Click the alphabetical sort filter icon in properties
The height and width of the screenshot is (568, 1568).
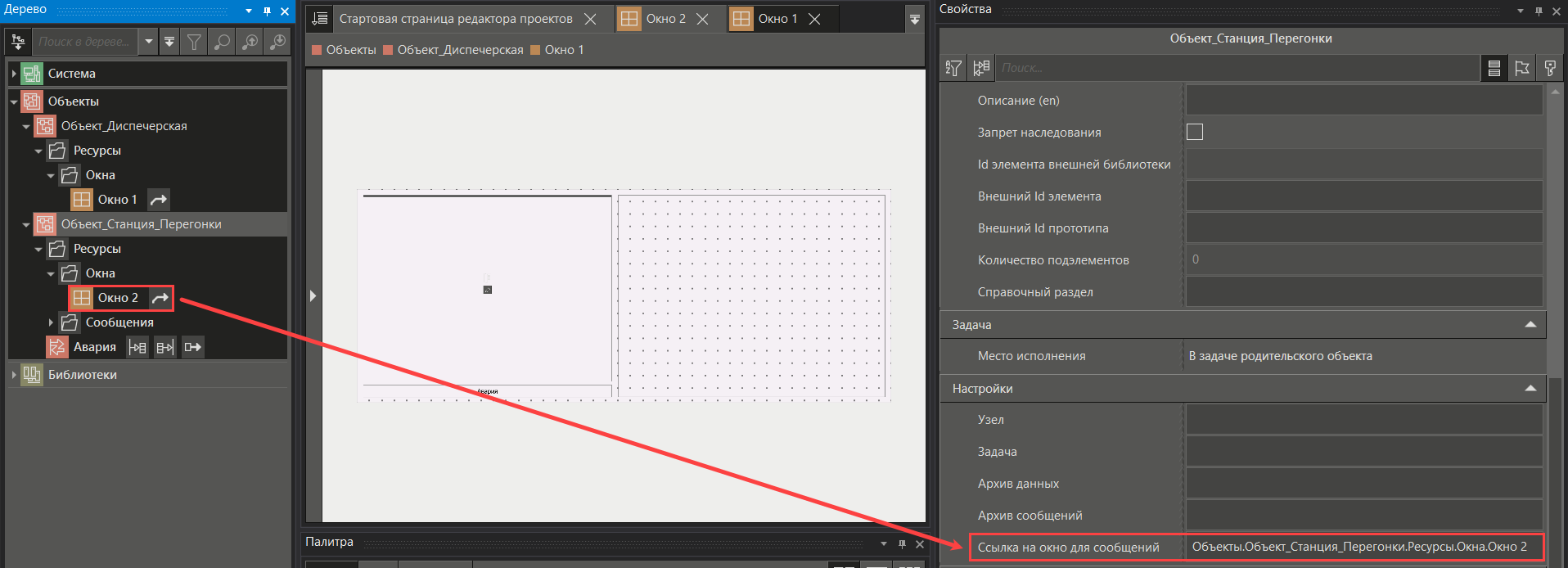coord(953,68)
